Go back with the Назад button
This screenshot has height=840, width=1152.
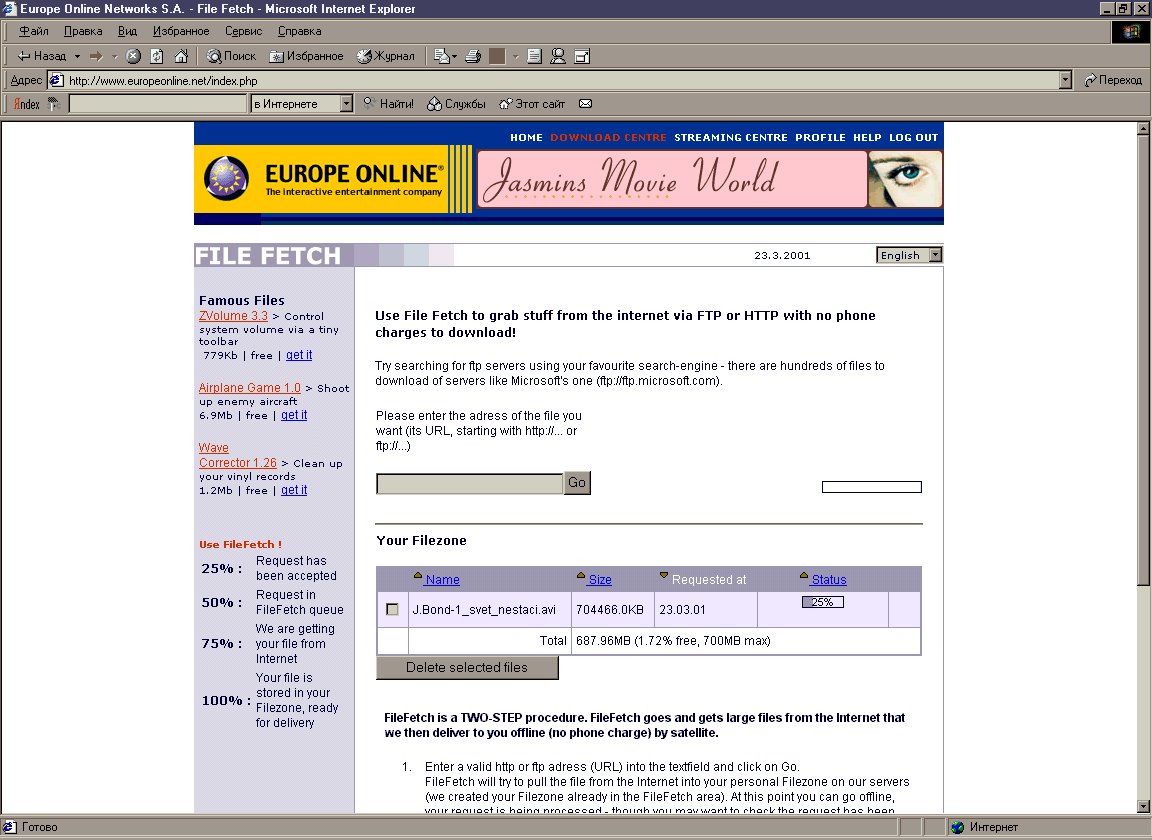(x=42, y=56)
